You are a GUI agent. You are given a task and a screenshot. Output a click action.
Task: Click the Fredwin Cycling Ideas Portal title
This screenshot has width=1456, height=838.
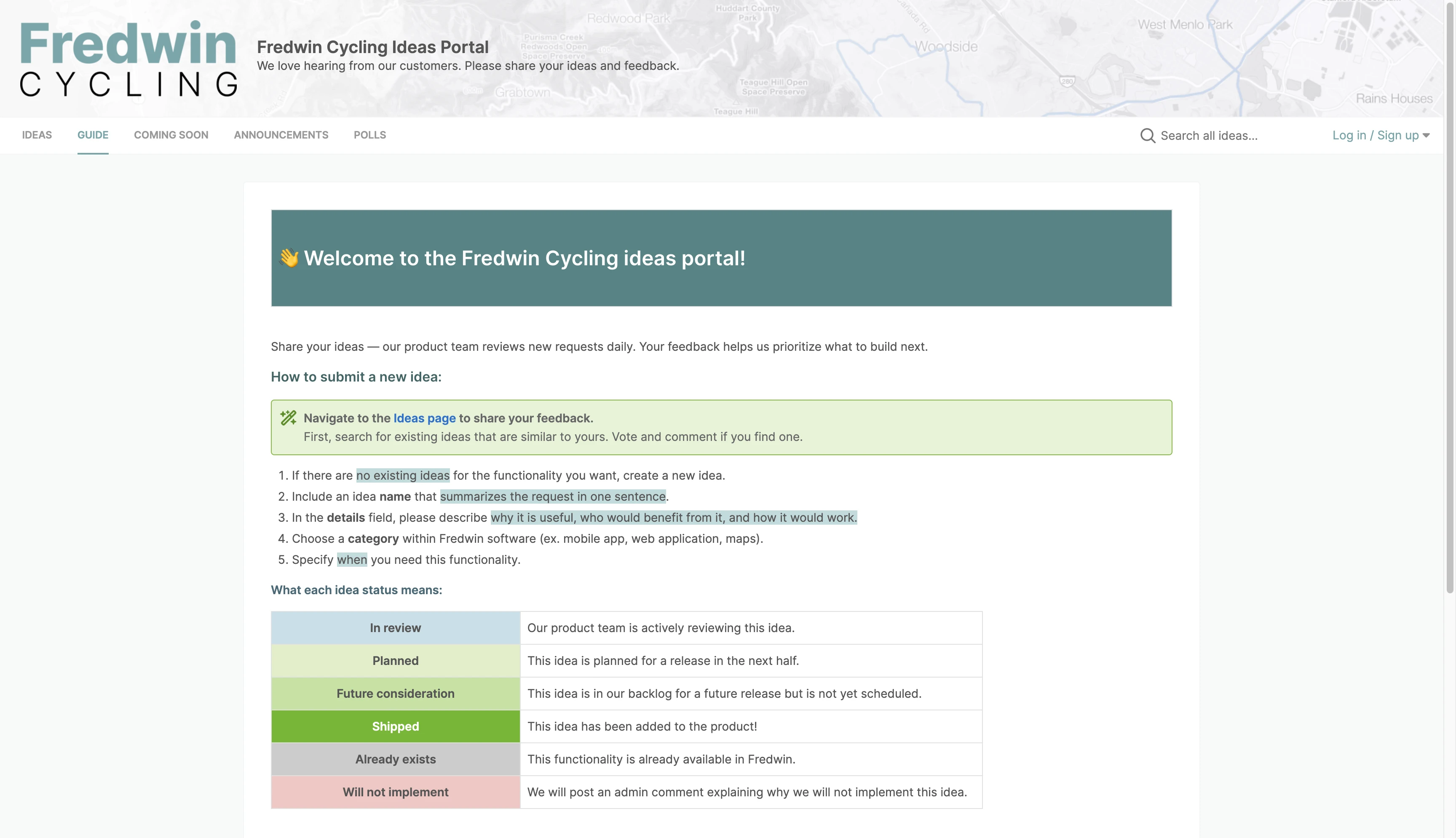372,47
